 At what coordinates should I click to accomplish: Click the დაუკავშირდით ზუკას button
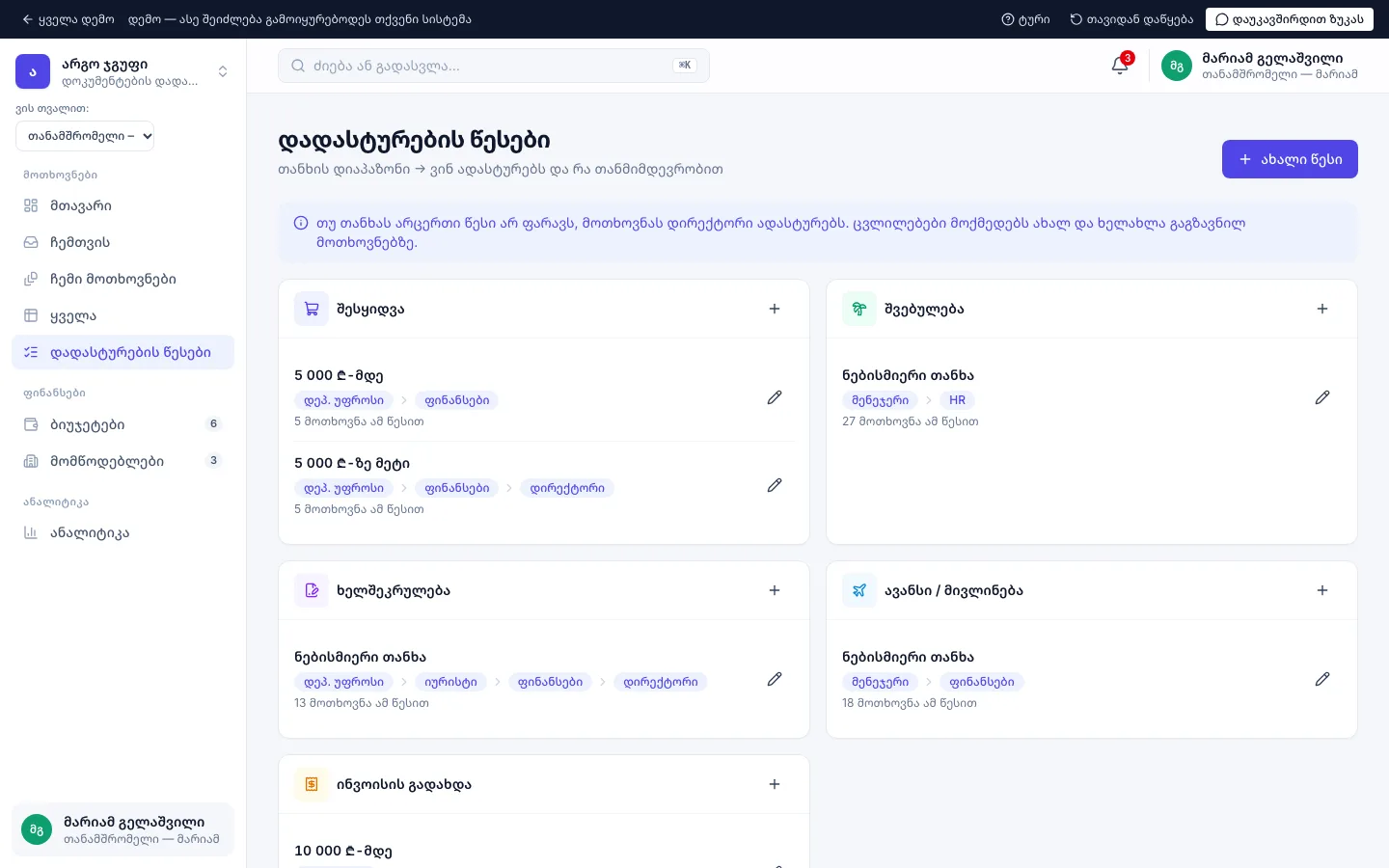click(x=1290, y=19)
